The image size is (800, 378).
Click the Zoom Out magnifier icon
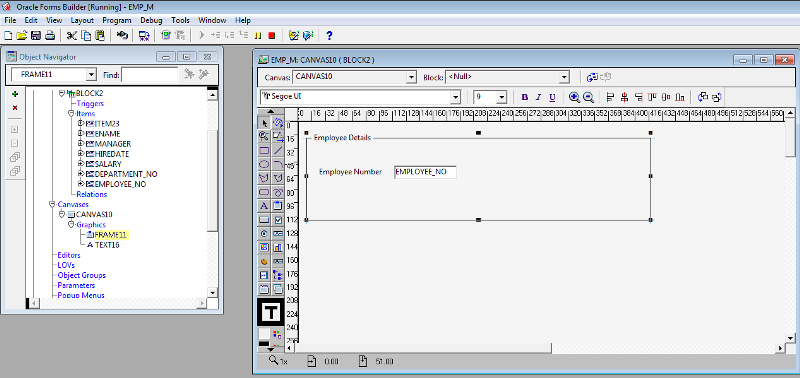click(588, 97)
